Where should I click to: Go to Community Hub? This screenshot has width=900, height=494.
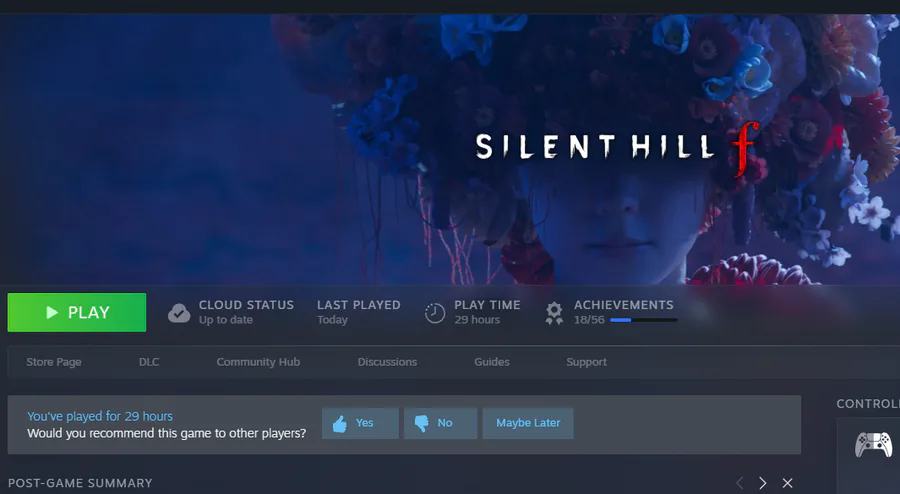(x=258, y=362)
